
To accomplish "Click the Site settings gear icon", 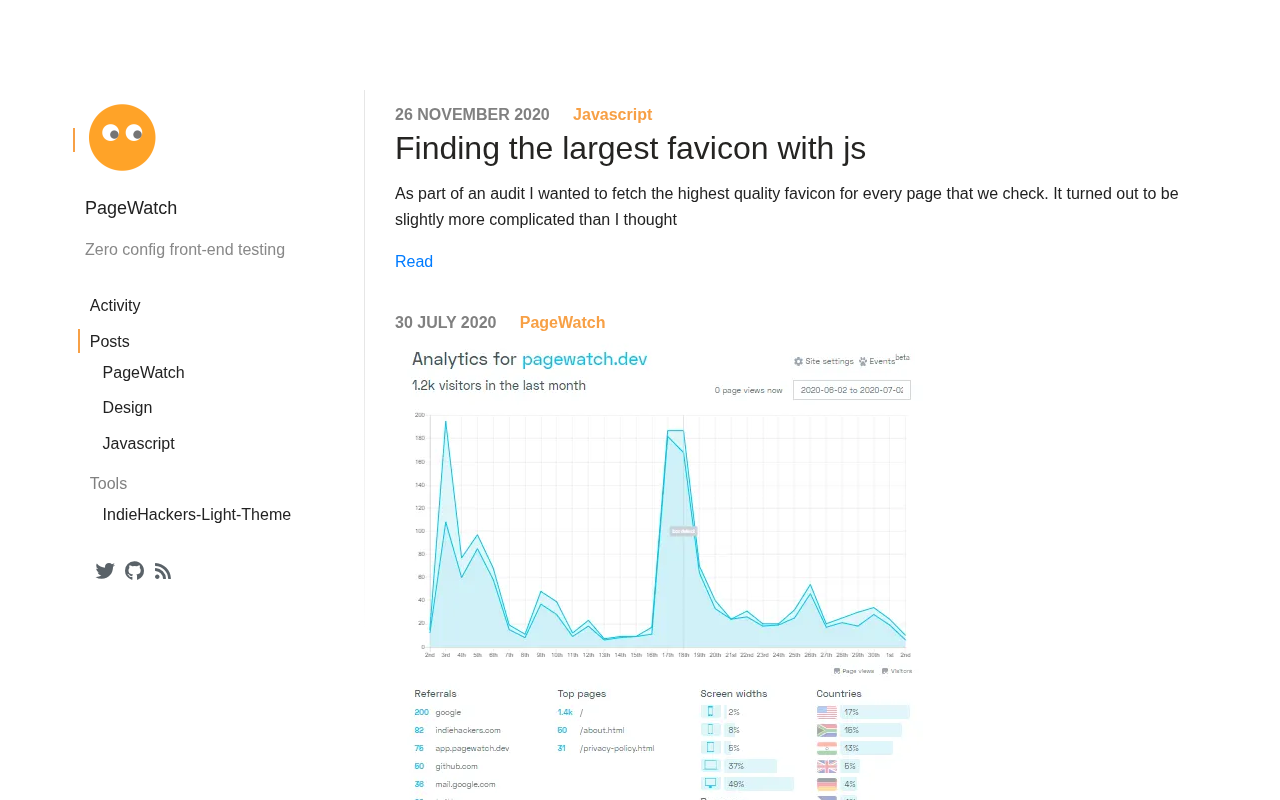I will click(799, 361).
